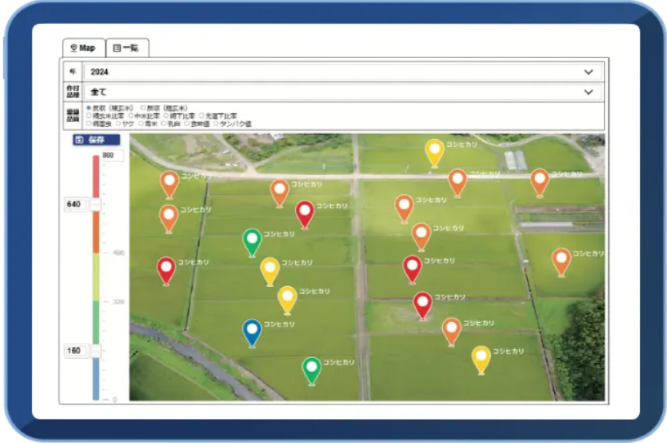Click the topmost yellow pin on the map
Image resolution: width=667 pixels, height=443 pixels.
(x=434, y=150)
